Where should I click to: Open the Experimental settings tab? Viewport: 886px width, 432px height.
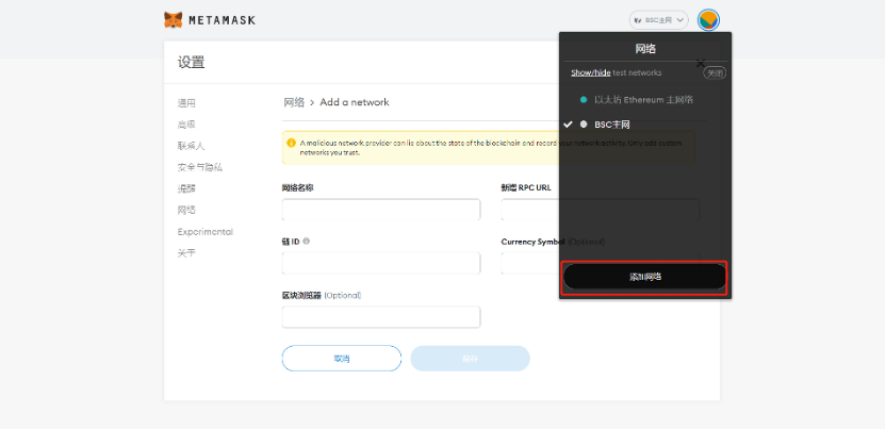[205, 232]
